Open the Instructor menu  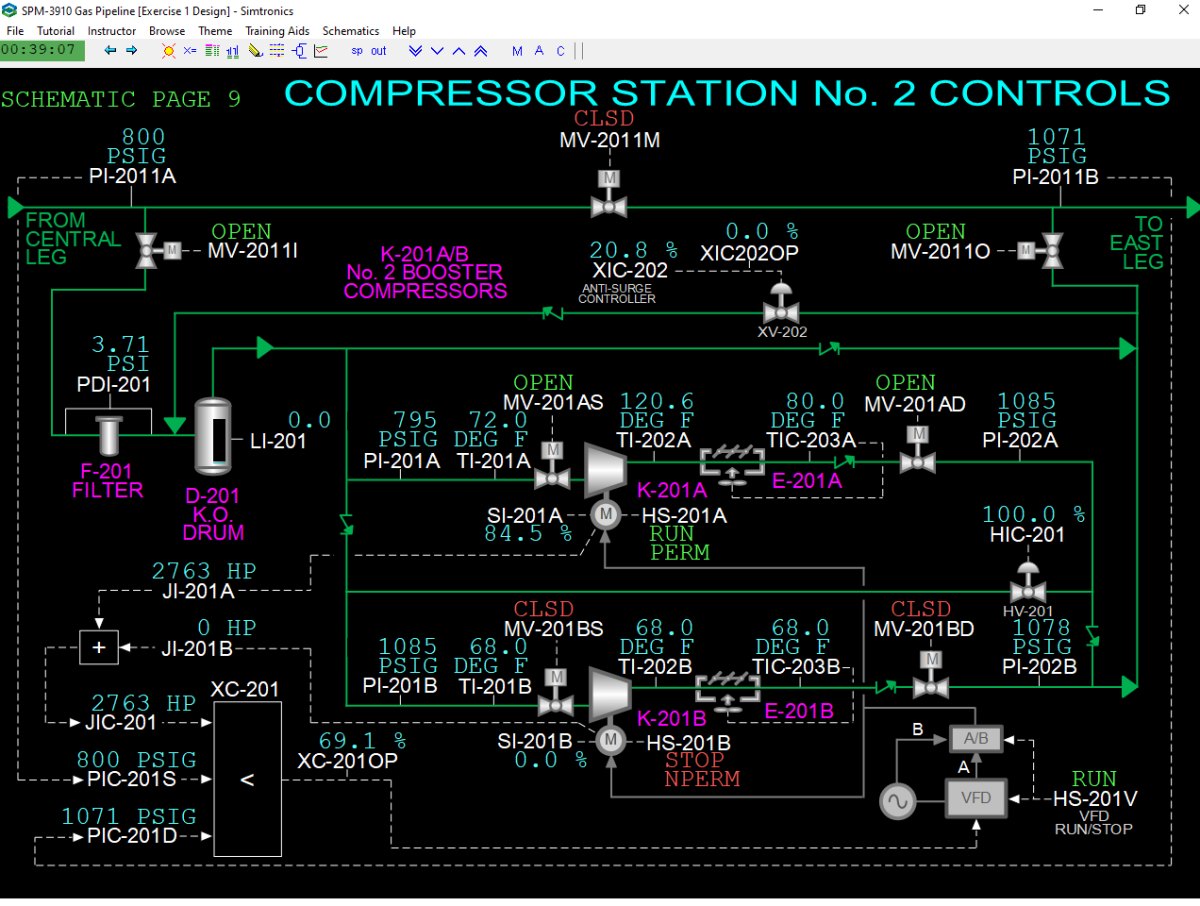[112, 31]
